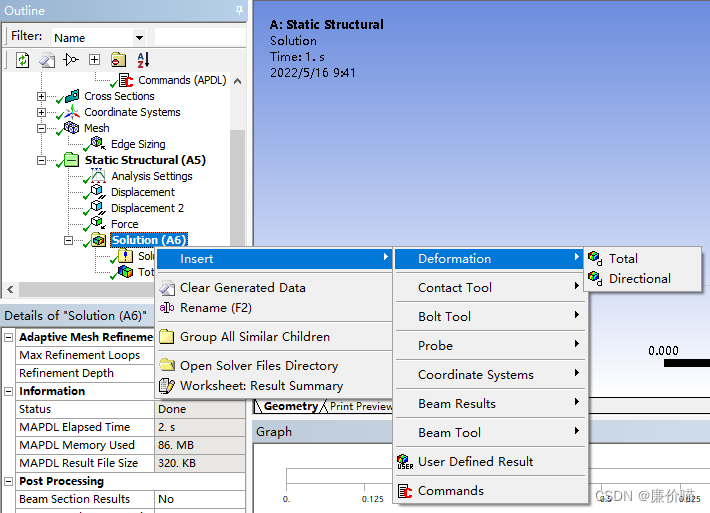
Task: Pin the Outline panel with pushpin icon
Action: pos(239,10)
